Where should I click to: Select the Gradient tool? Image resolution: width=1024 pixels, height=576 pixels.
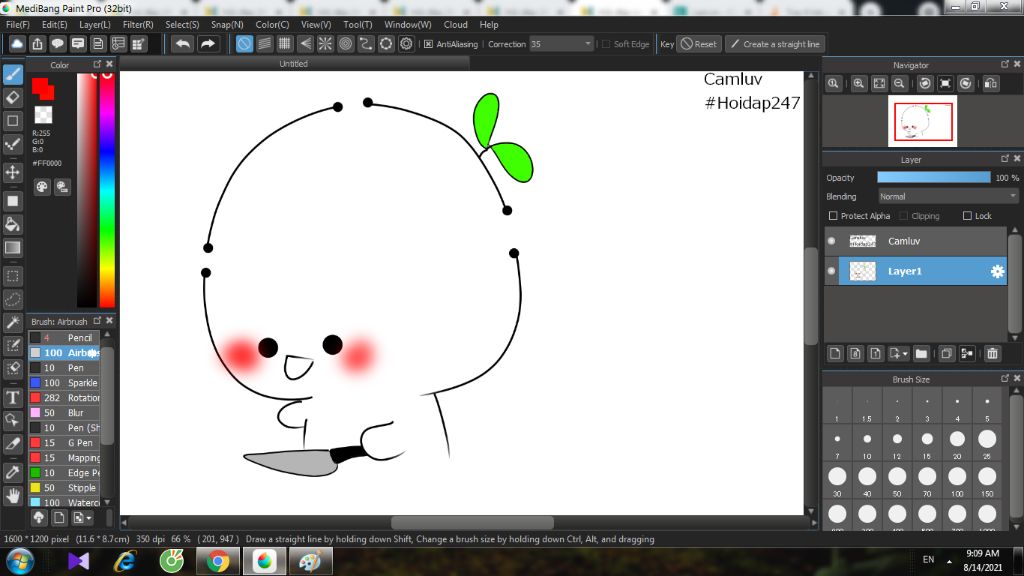pos(12,248)
